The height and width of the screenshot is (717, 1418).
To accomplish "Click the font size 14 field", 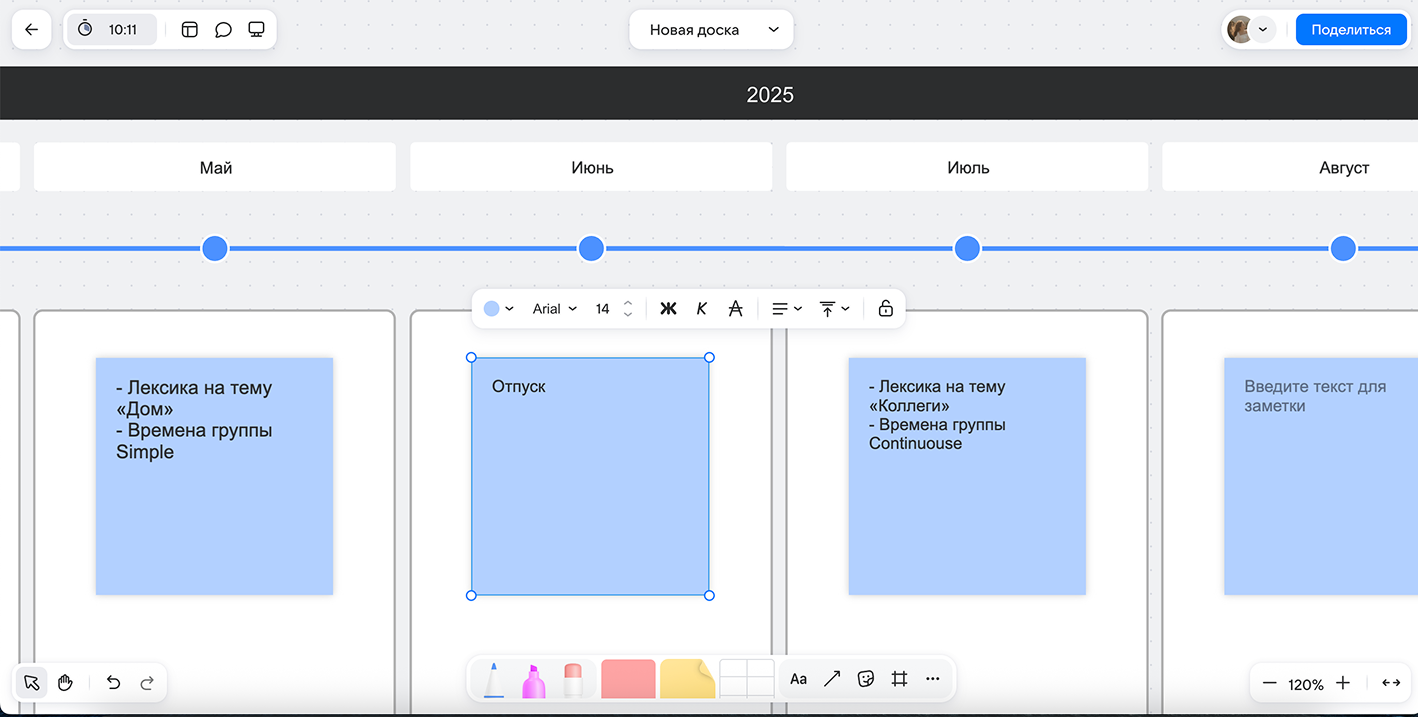I will [x=603, y=309].
